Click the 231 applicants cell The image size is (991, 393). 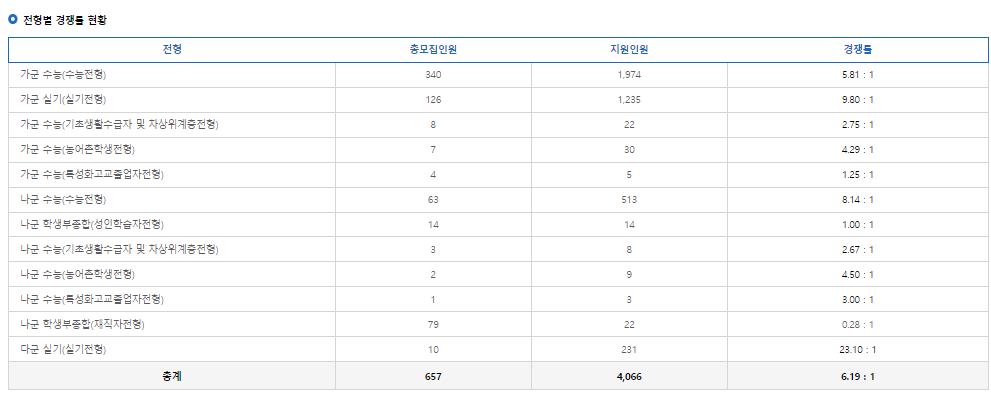(629, 349)
